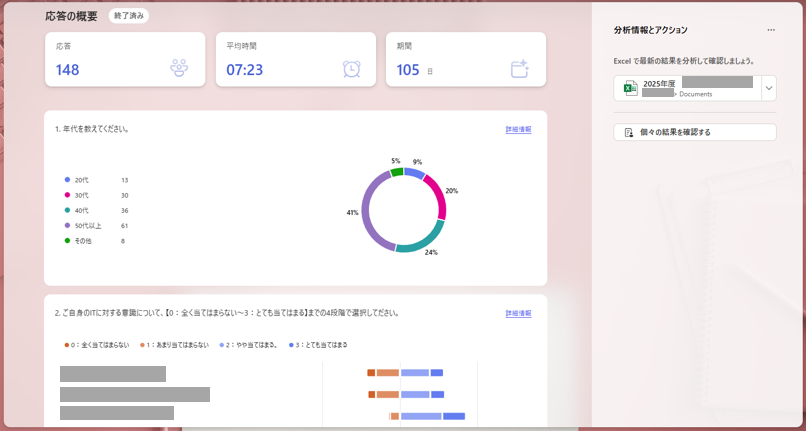Click the 41% purple donut chart segment
The width and height of the screenshot is (807, 433).
(367, 213)
